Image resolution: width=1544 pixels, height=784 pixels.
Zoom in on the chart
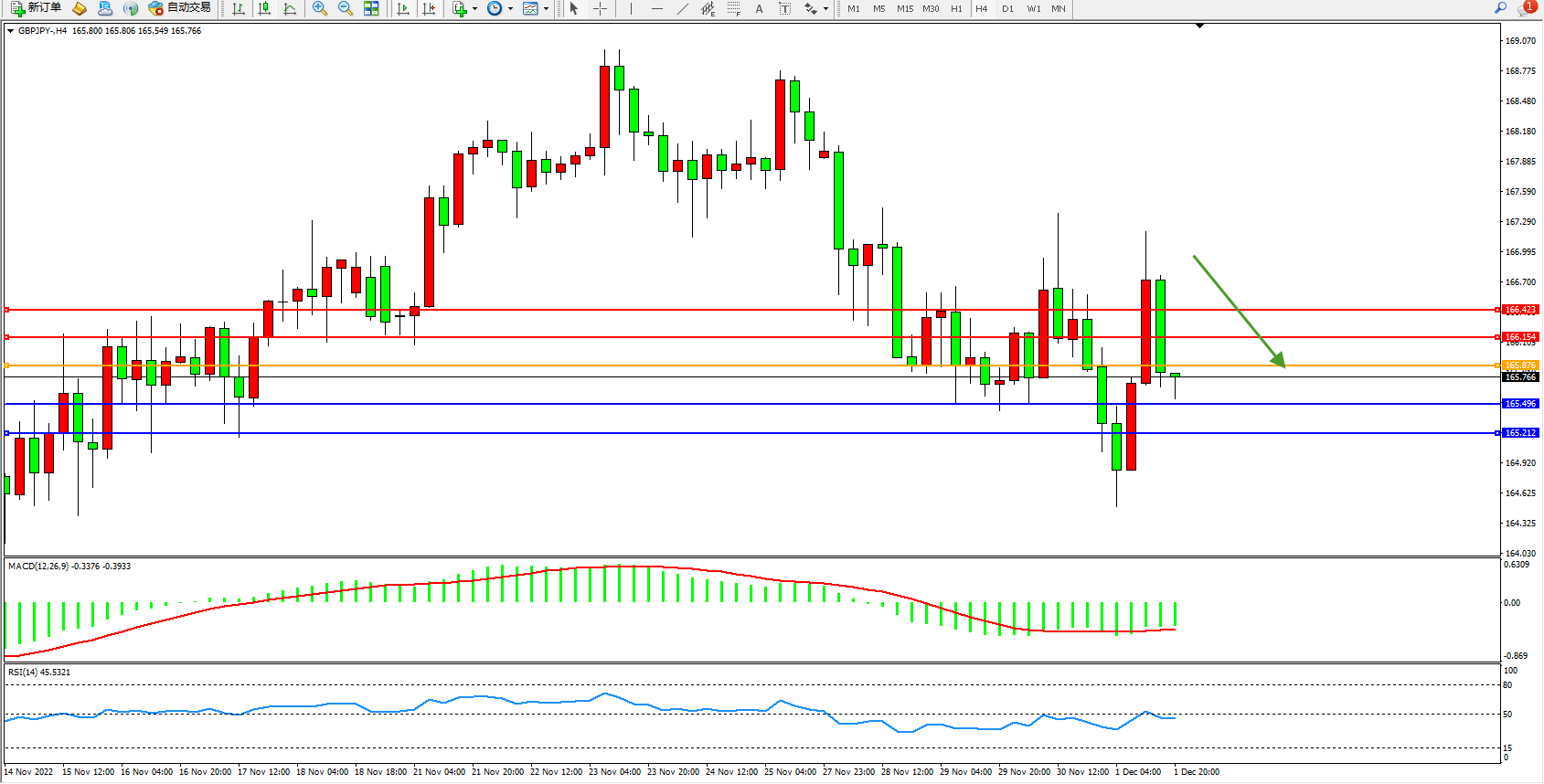[320, 8]
